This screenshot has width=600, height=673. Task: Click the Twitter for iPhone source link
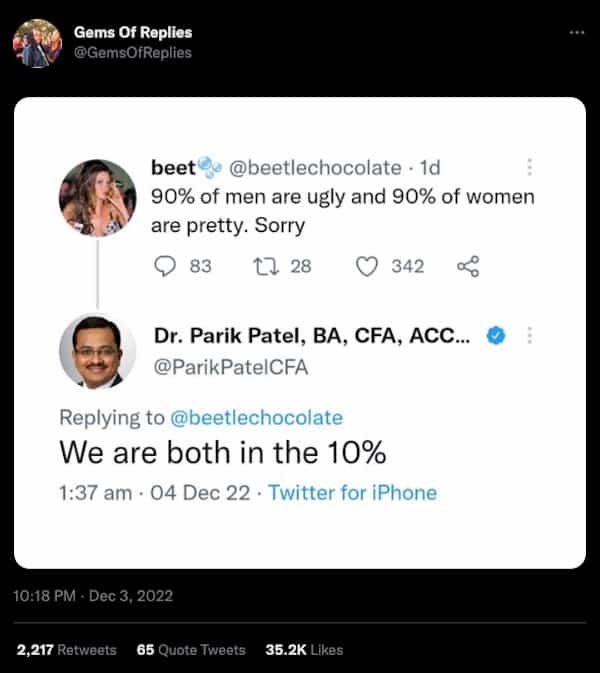click(353, 492)
